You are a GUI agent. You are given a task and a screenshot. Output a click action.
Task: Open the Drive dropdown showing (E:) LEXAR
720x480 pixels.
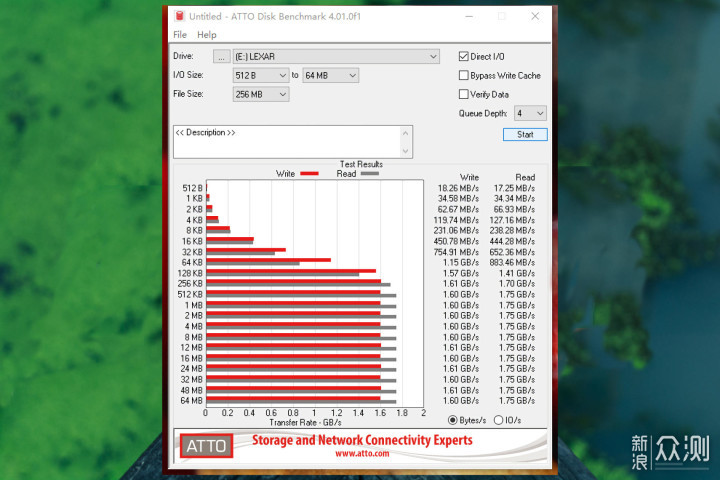(x=336, y=57)
